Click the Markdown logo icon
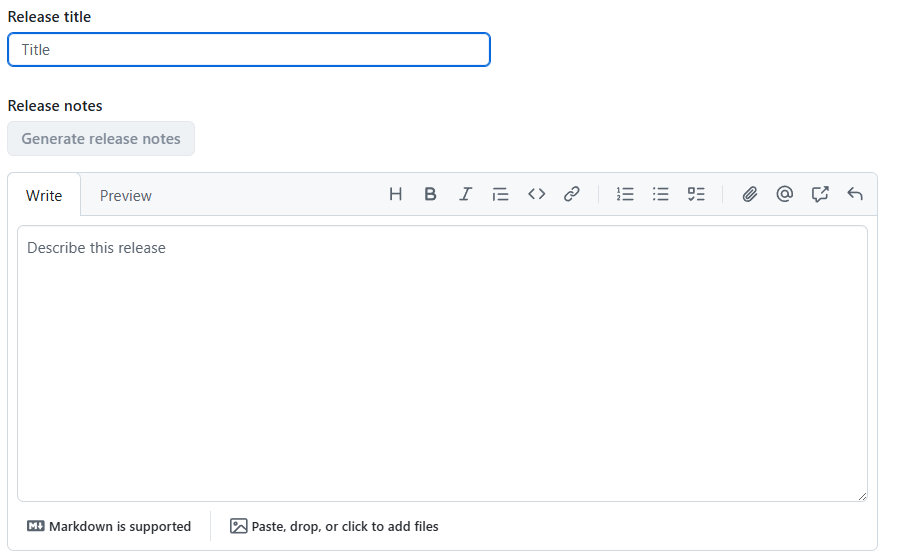This screenshot has width=898, height=551. coord(36,526)
